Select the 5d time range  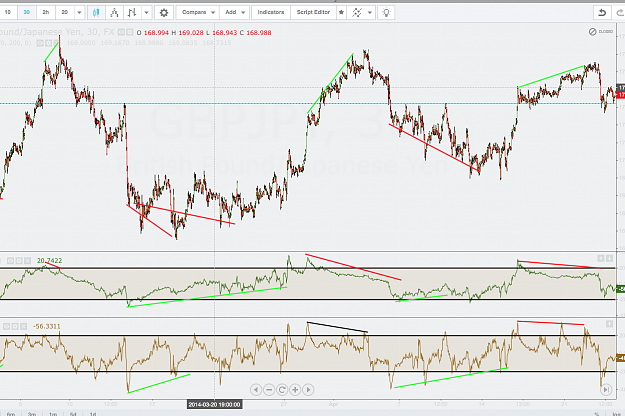pos(73,414)
